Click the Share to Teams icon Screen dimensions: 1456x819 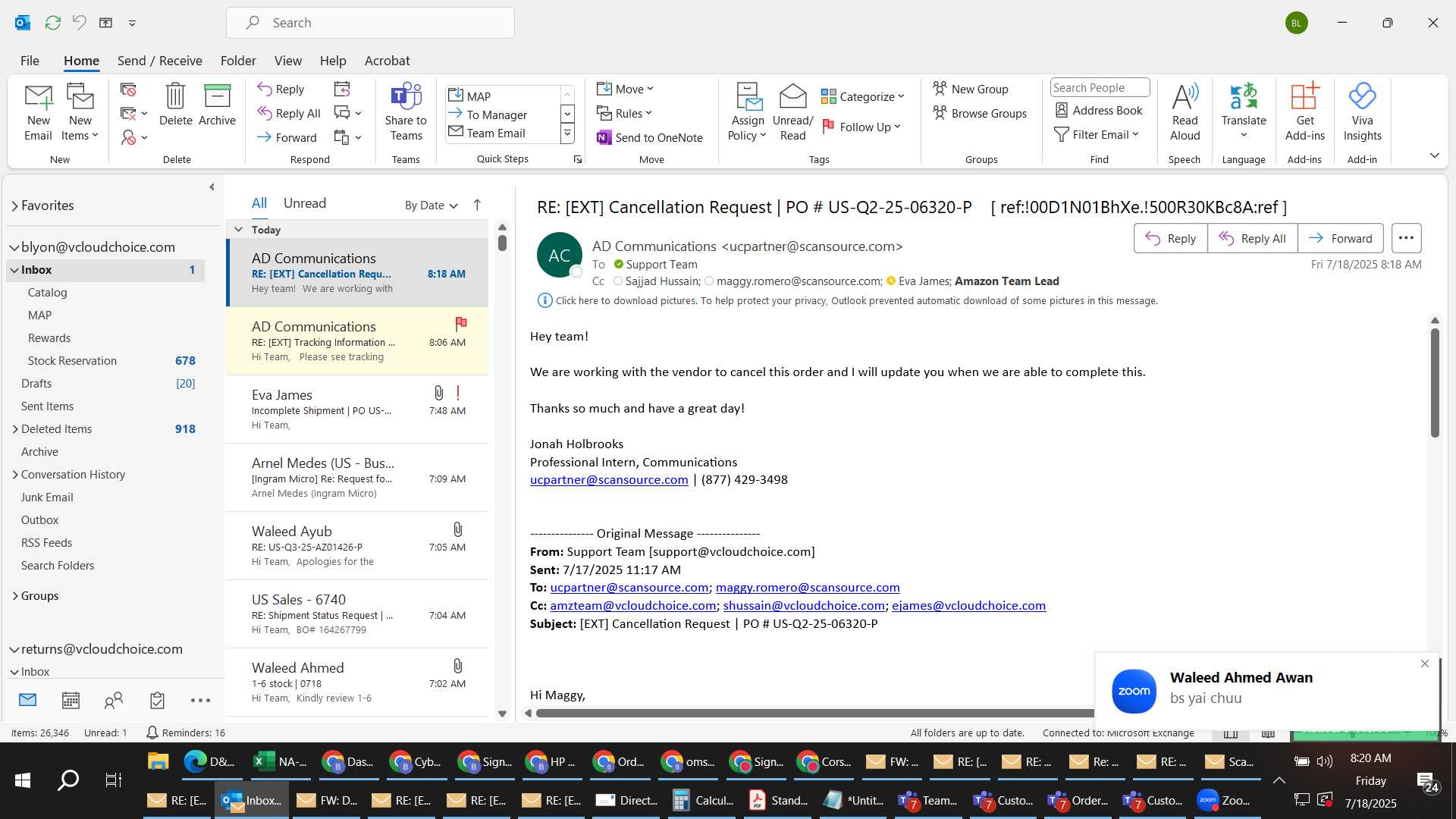pos(406,113)
